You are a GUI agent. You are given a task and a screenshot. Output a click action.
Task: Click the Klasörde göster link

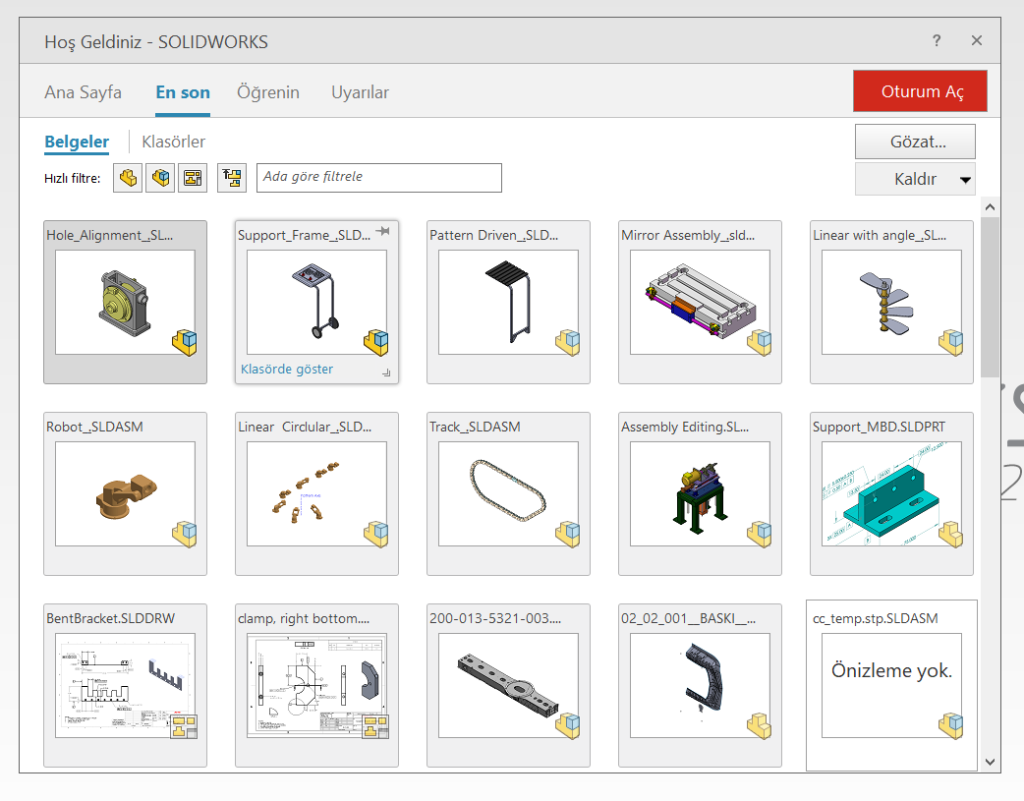287,369
